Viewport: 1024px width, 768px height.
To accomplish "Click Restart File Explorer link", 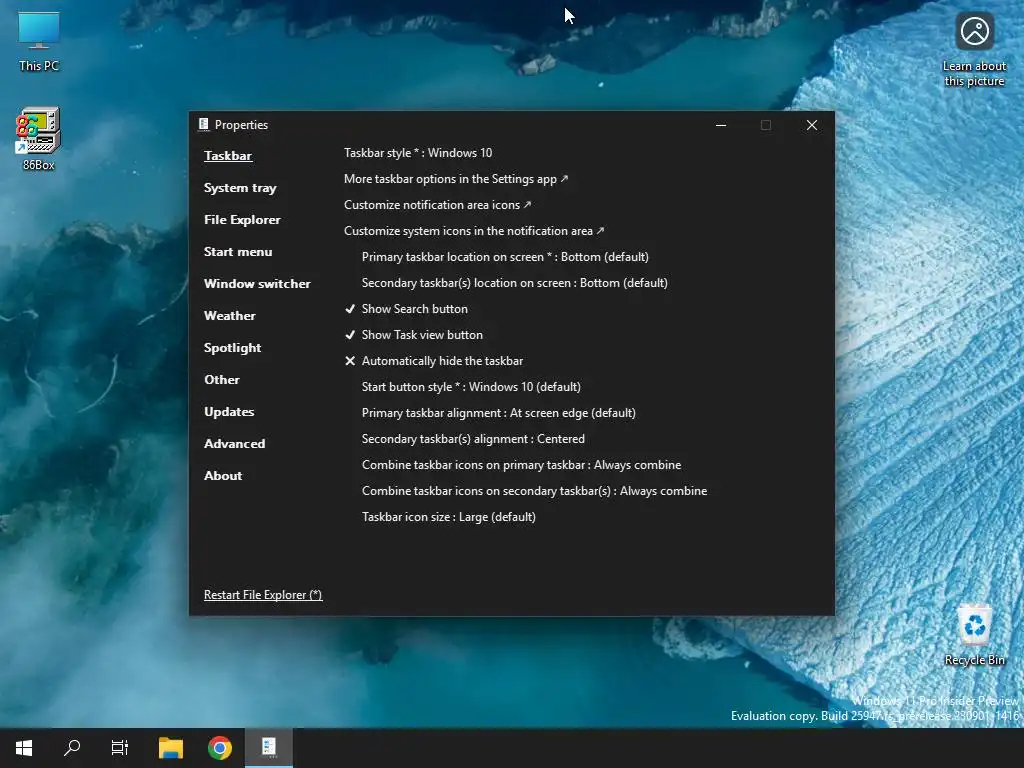I will 263,595.
